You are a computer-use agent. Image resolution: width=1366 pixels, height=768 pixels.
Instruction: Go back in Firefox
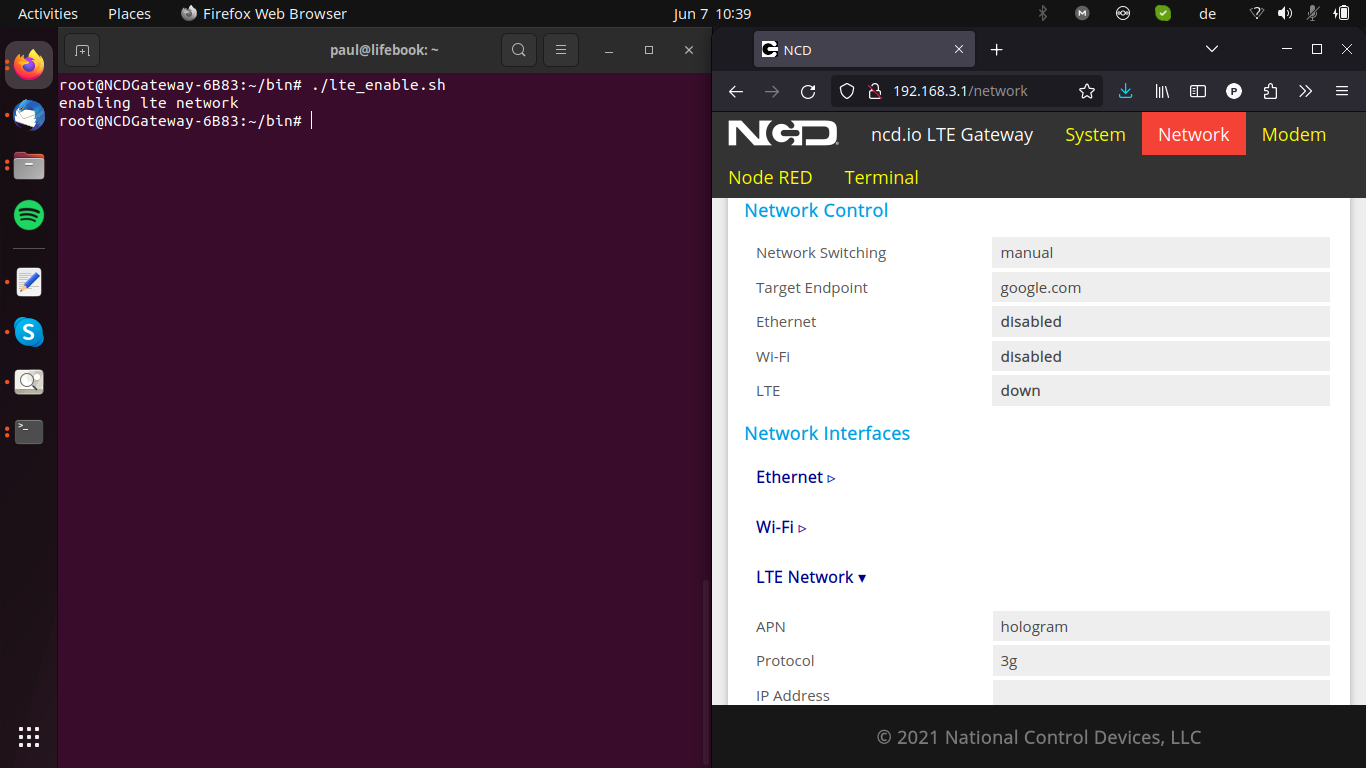(x=736, y=91)
